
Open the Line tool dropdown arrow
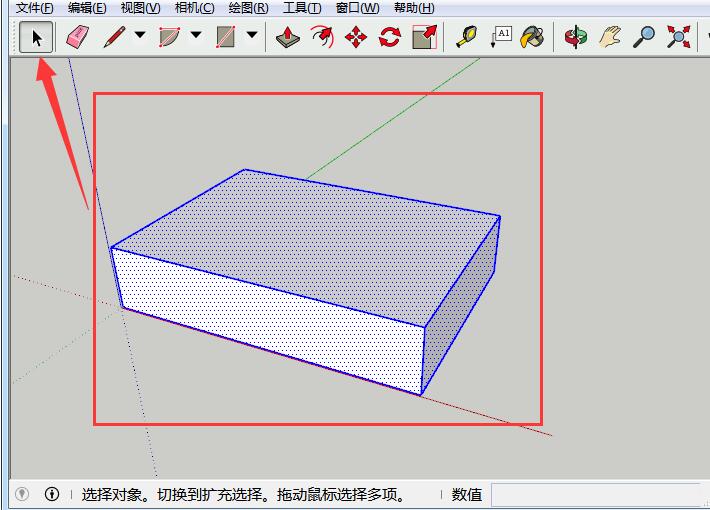click(140, 35)
